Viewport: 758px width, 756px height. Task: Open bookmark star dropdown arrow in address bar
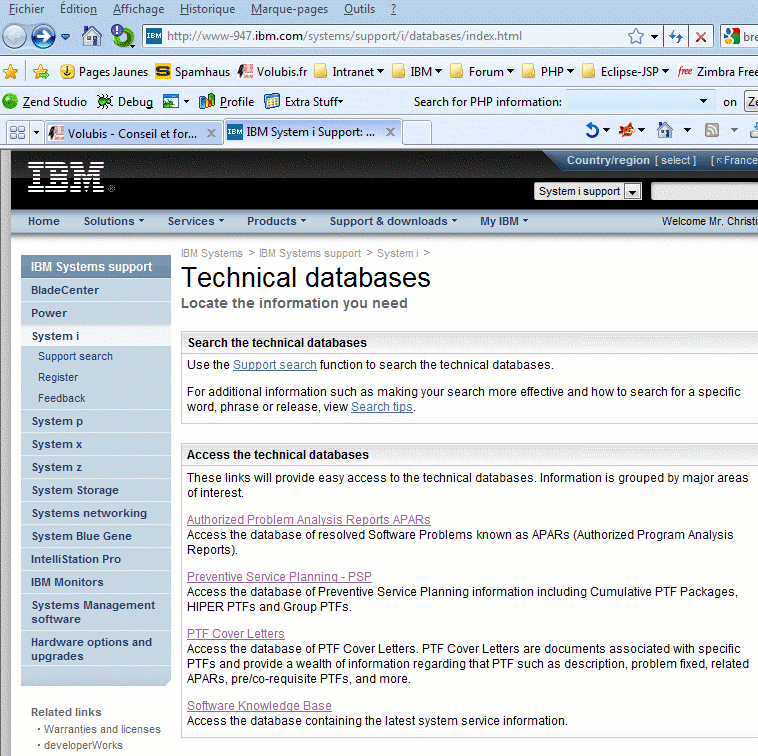point(654,37)
